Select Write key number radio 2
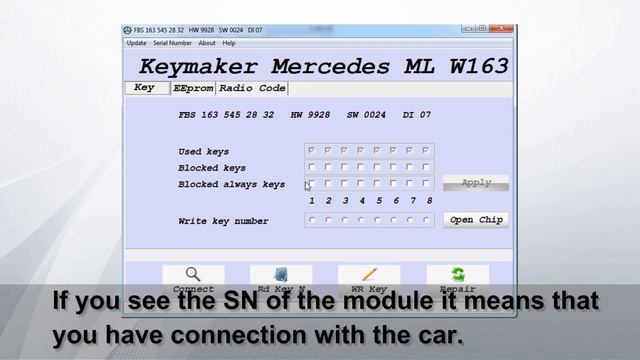640x360 pixels. pyautogui.click(x=328, y=220)
